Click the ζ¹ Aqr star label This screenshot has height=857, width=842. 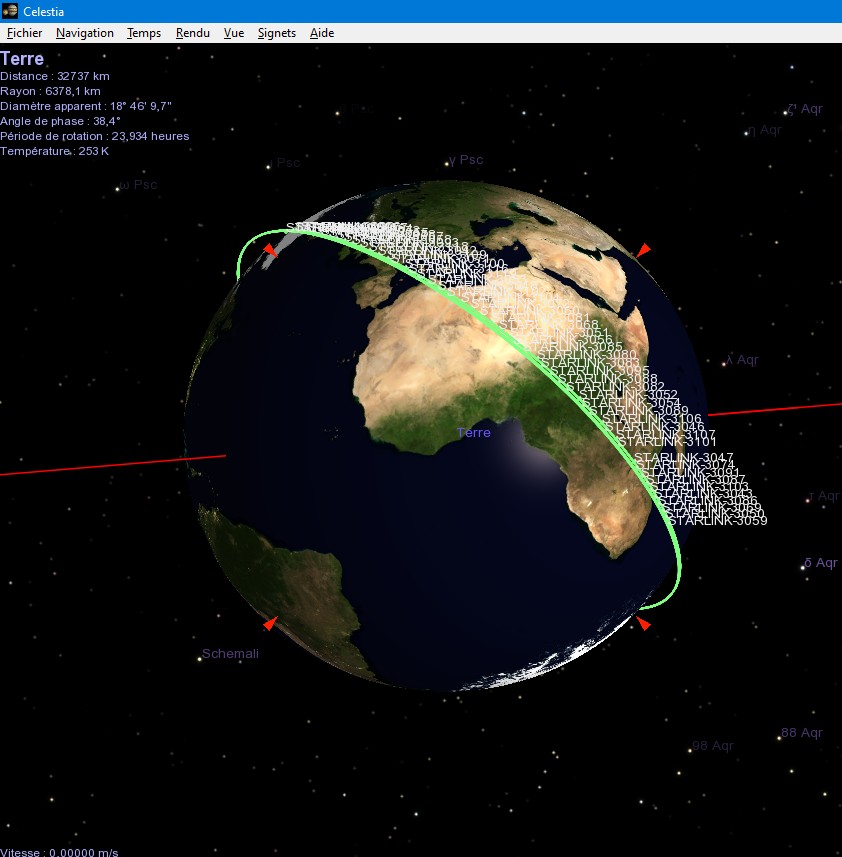point(805,109)
